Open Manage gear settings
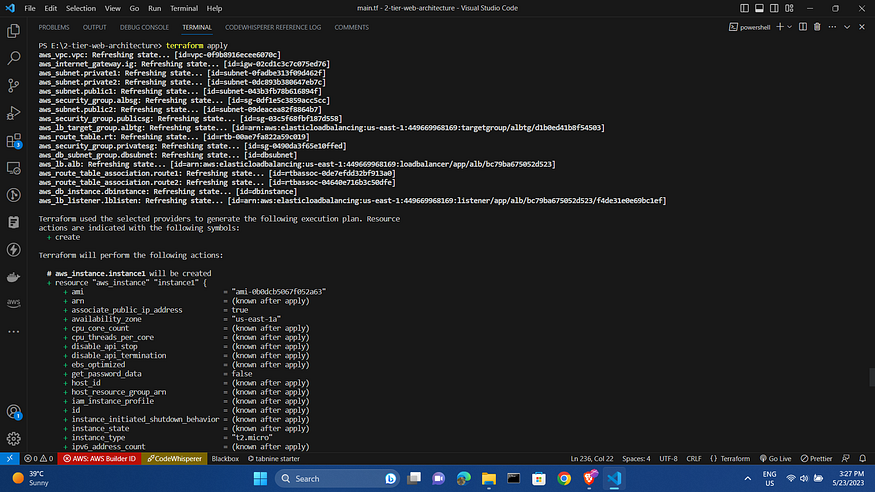This screenshot has height=492, width=875. pyautogui.click(x=13, y=439)
